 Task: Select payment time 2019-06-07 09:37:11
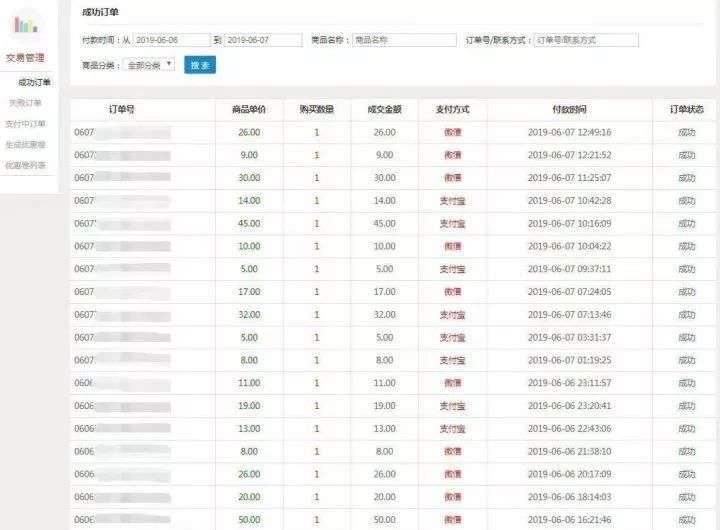(569, 269)
